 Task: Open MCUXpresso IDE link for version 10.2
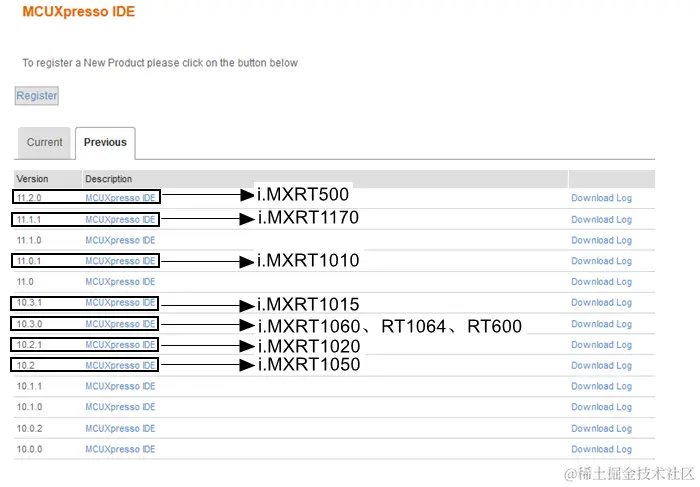pos(120,365)
